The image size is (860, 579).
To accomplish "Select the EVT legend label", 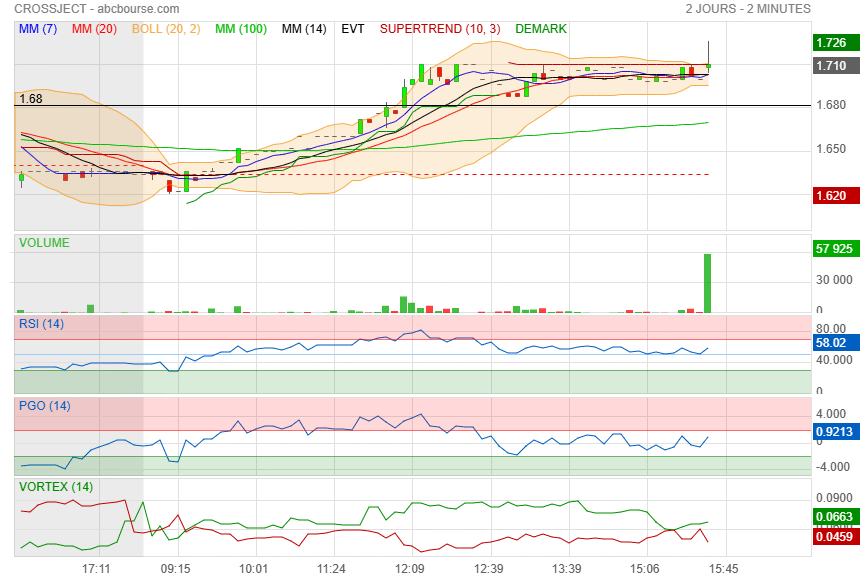I will click(353, 29).
